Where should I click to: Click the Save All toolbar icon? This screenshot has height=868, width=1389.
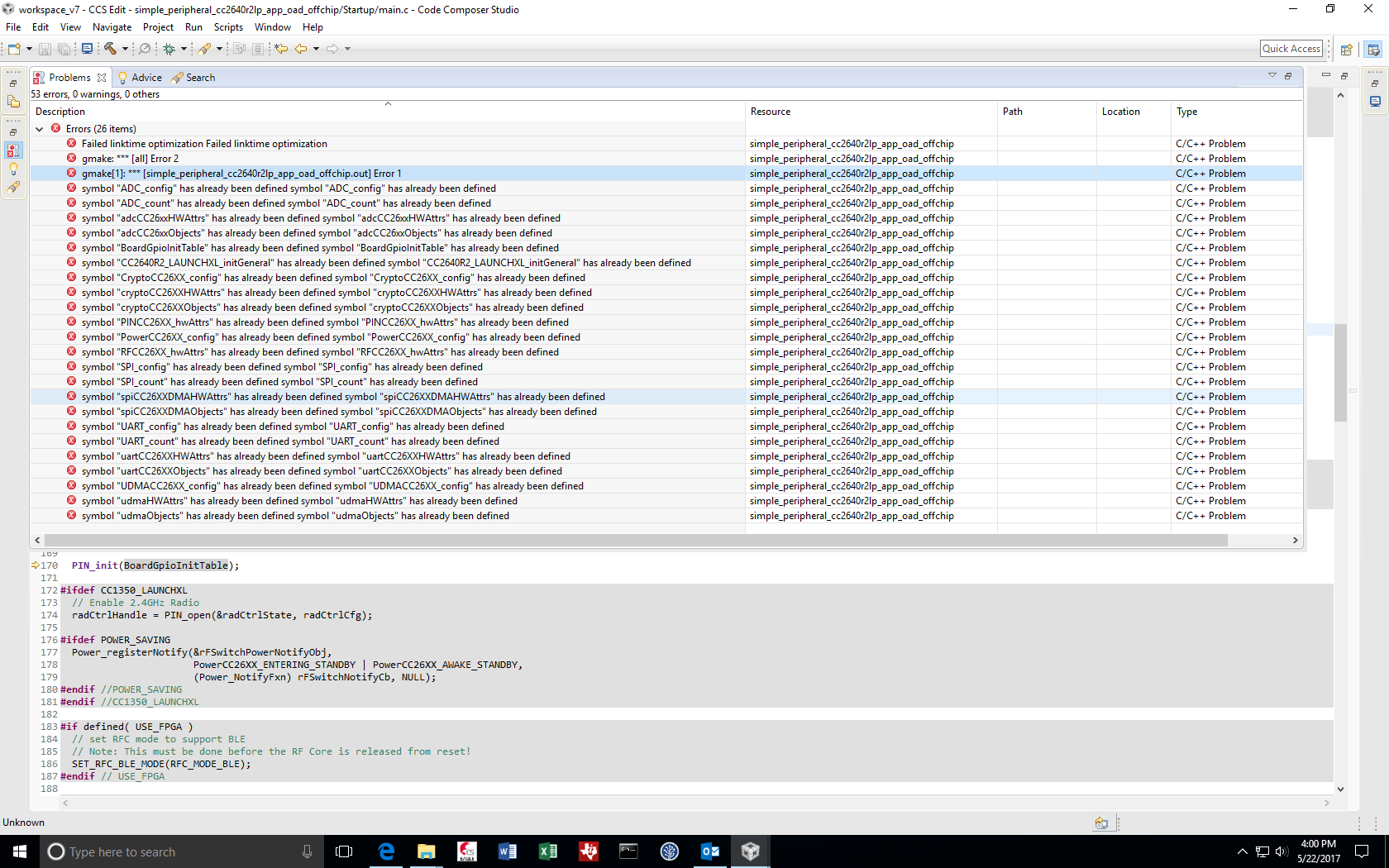(64, 49)
